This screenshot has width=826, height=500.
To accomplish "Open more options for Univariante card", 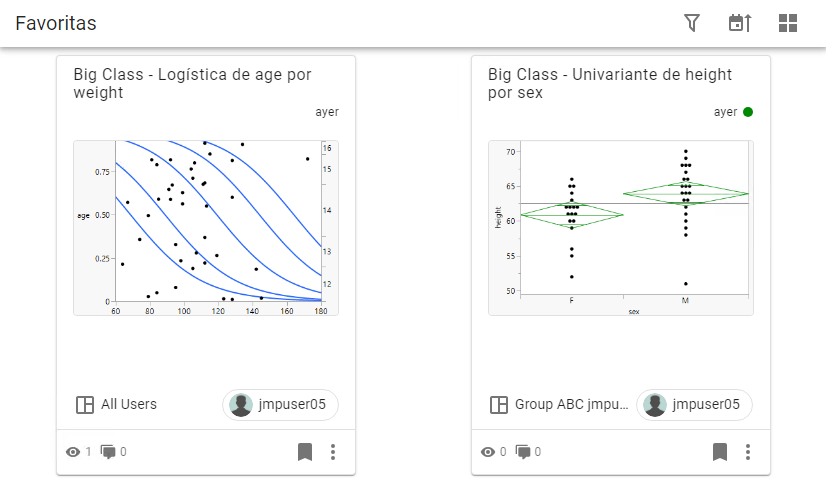I will point(748,452).
